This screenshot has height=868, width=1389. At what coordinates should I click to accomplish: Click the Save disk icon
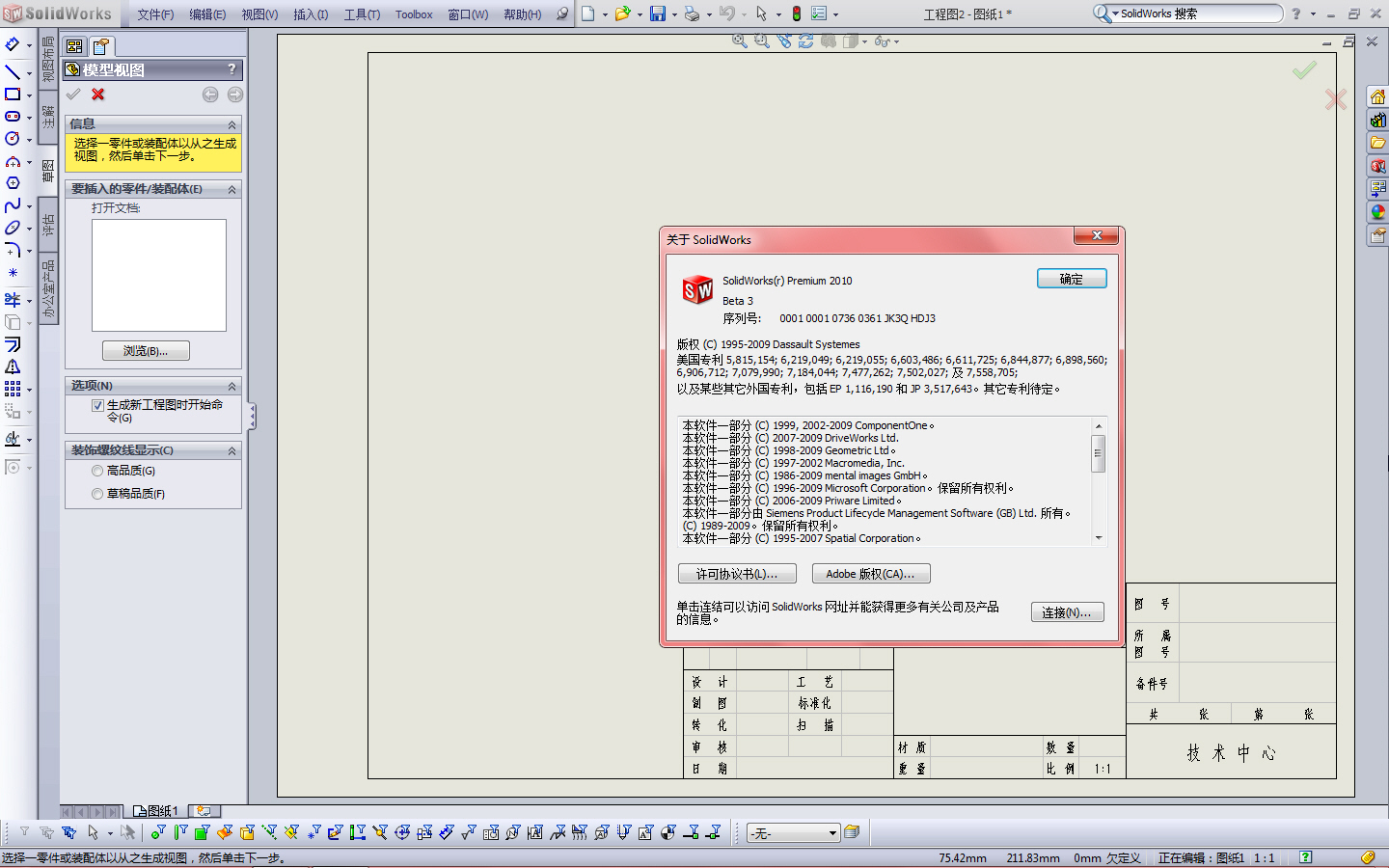tap(658, 14)
